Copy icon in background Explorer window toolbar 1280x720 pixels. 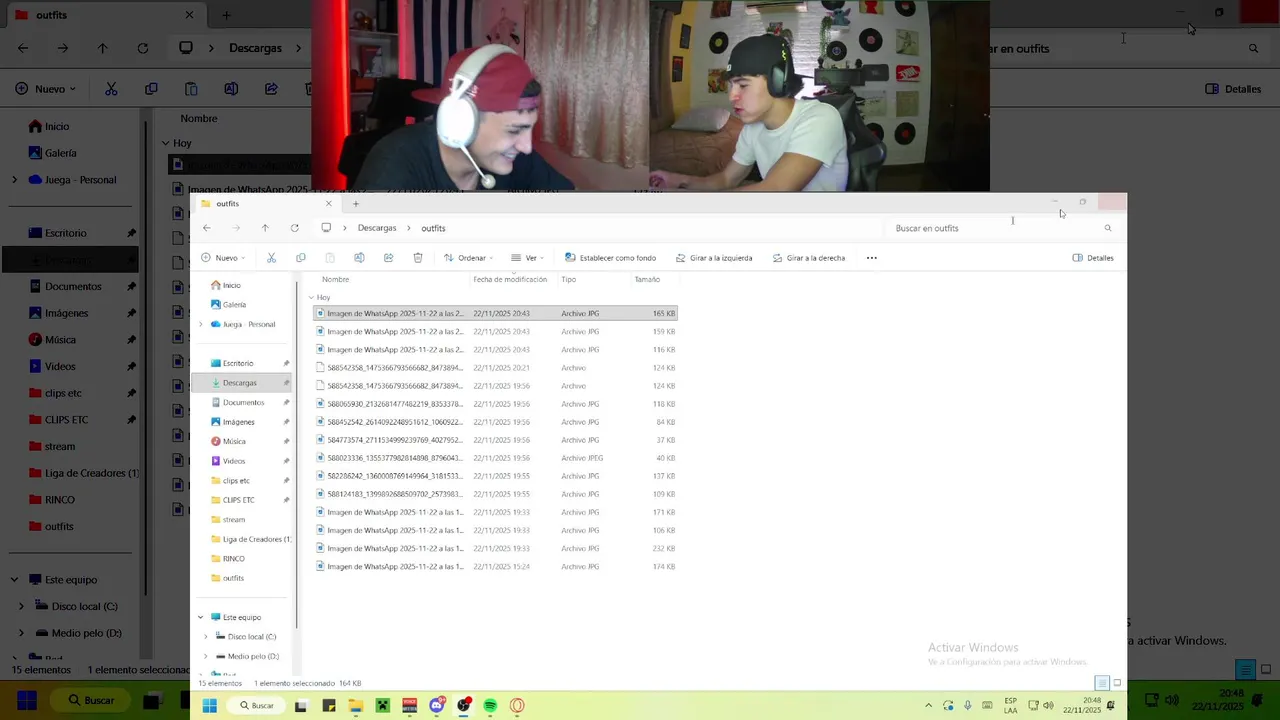click(151, 89)
